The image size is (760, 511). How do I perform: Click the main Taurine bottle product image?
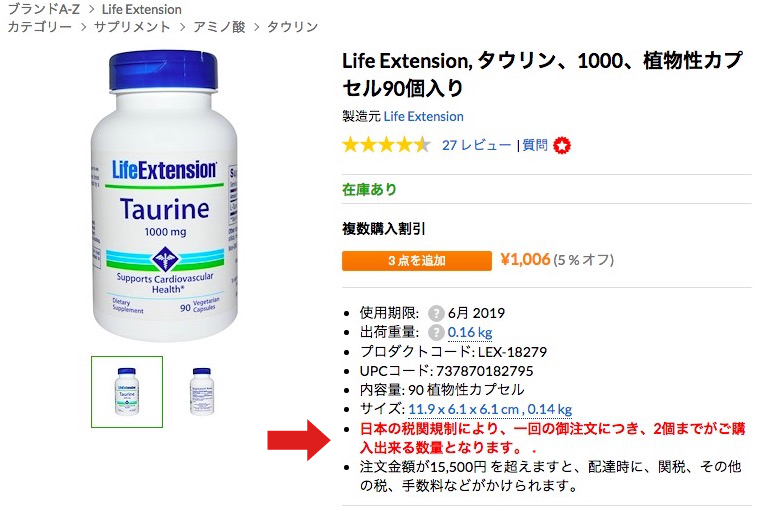click(164, 196)
